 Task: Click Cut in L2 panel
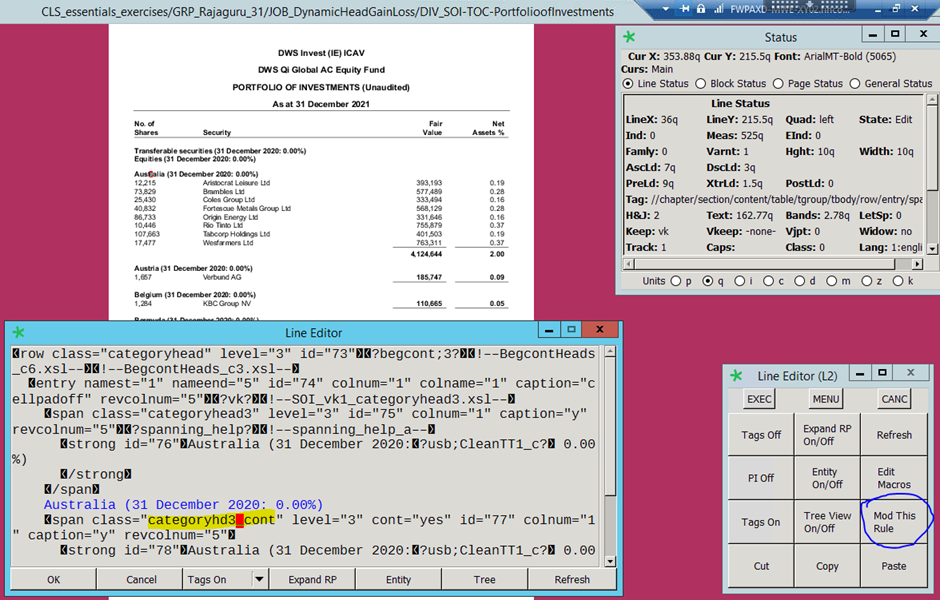pos(761,566)
